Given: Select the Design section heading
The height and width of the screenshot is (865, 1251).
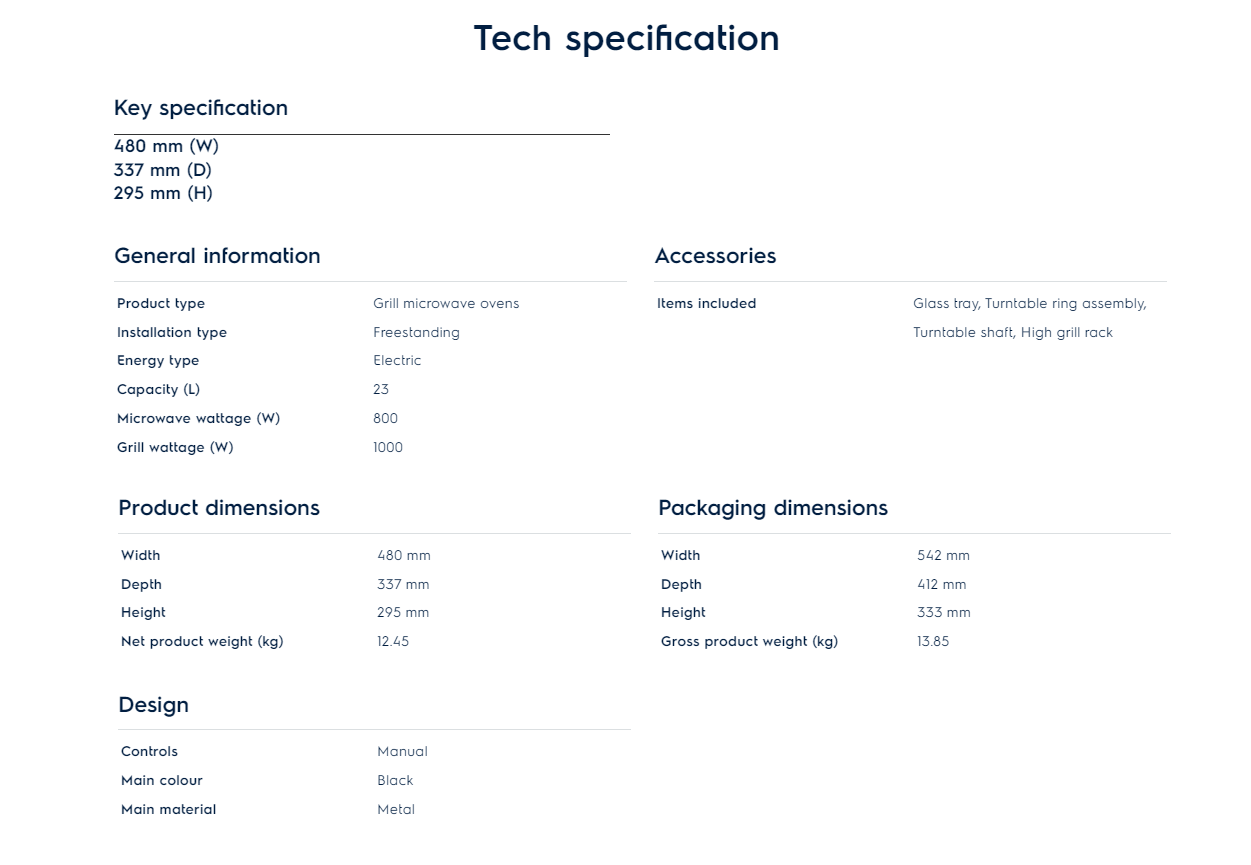Looking at the screenshot, I should tap(153, 705).
